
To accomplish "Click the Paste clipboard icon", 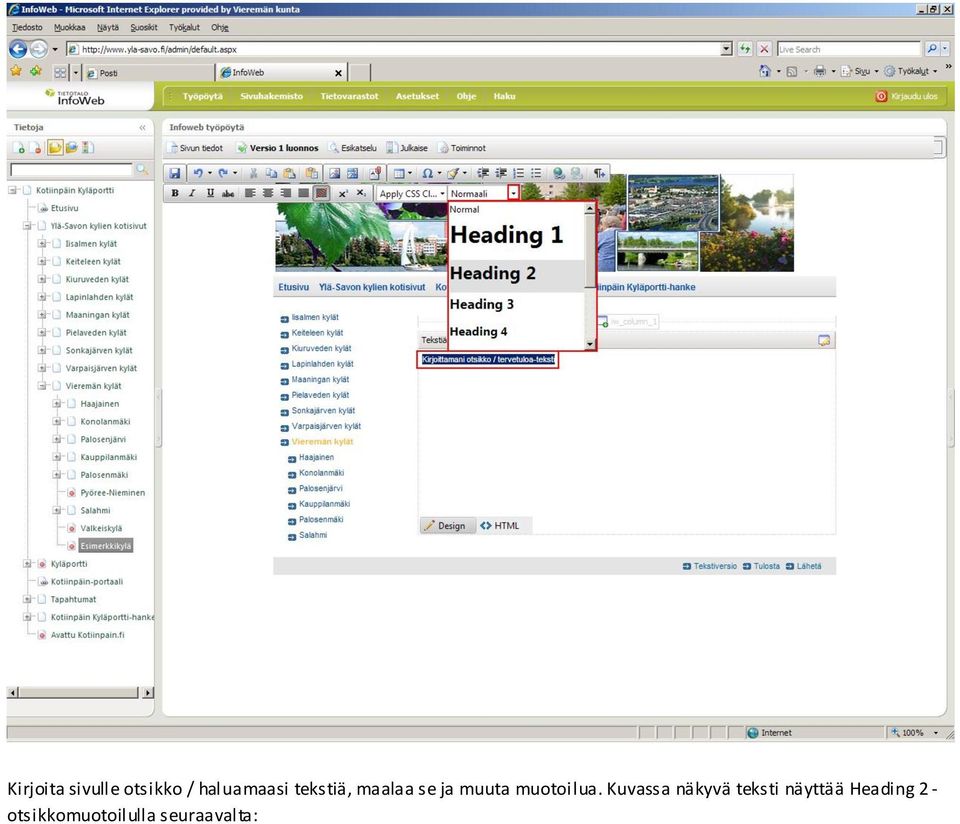I will click(289, 173).
